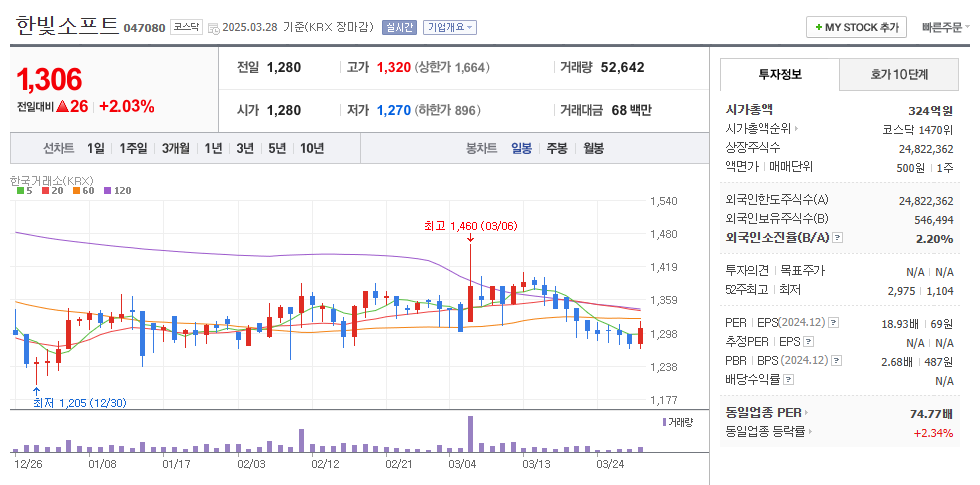Screen dimensions: 980x485
Task: Switch to the 호가10단계 tab
Action: [x=899, y=75]
